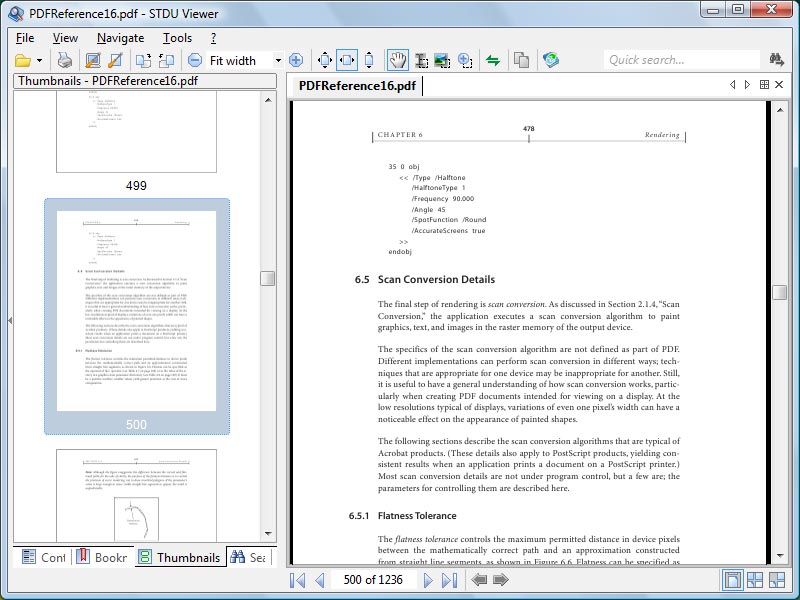Image resolution: width=800 pixels, height=600 pixels.
Task: Click the Print icon in toolbar
Action: 65,60
